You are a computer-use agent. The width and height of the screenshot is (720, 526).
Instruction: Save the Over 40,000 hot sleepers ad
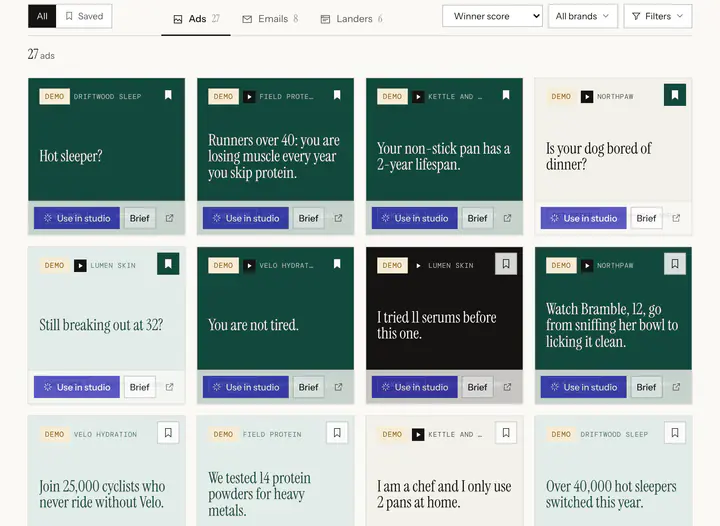point(675,433)
